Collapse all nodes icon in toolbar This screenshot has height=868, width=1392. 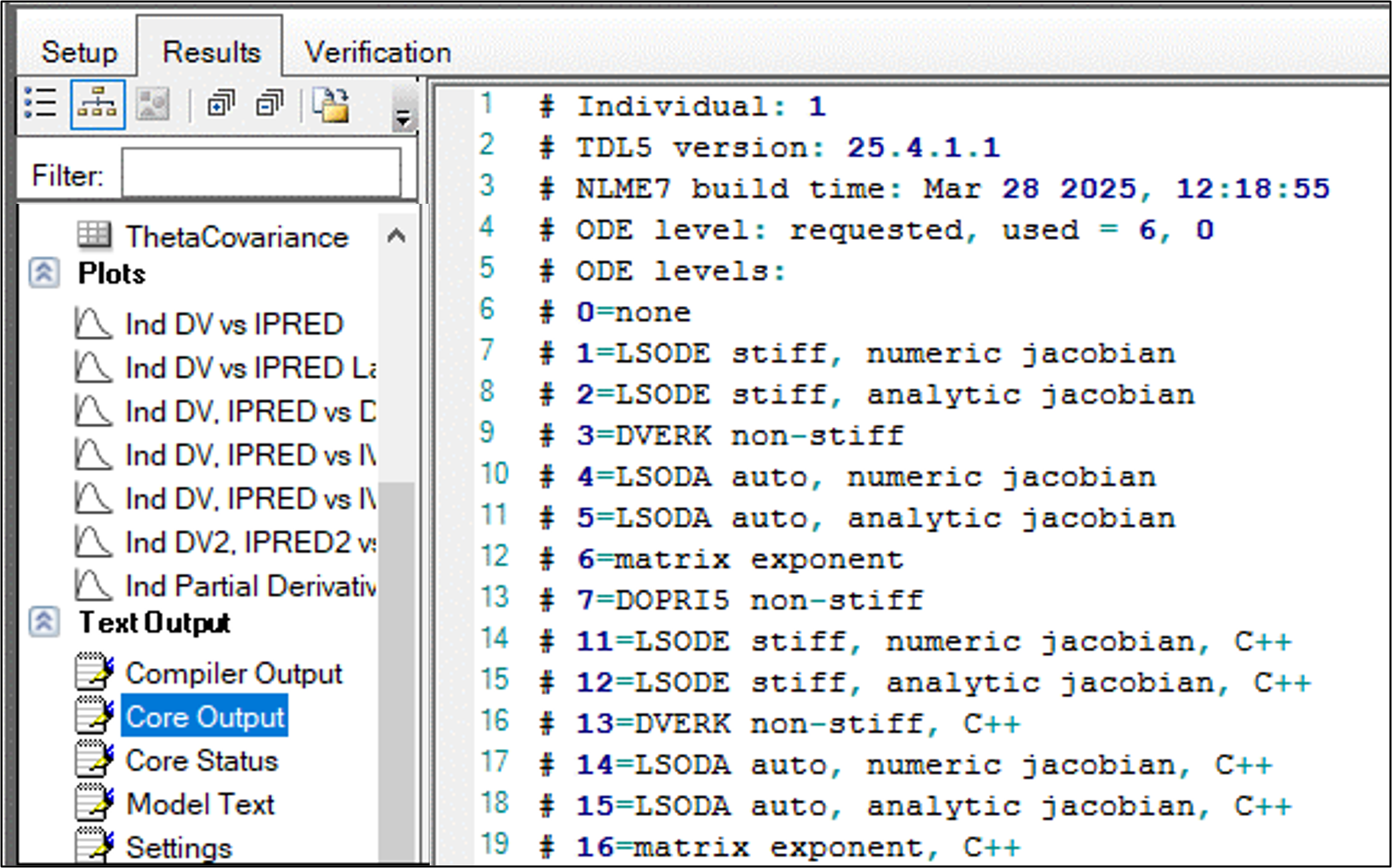point(270,104)
